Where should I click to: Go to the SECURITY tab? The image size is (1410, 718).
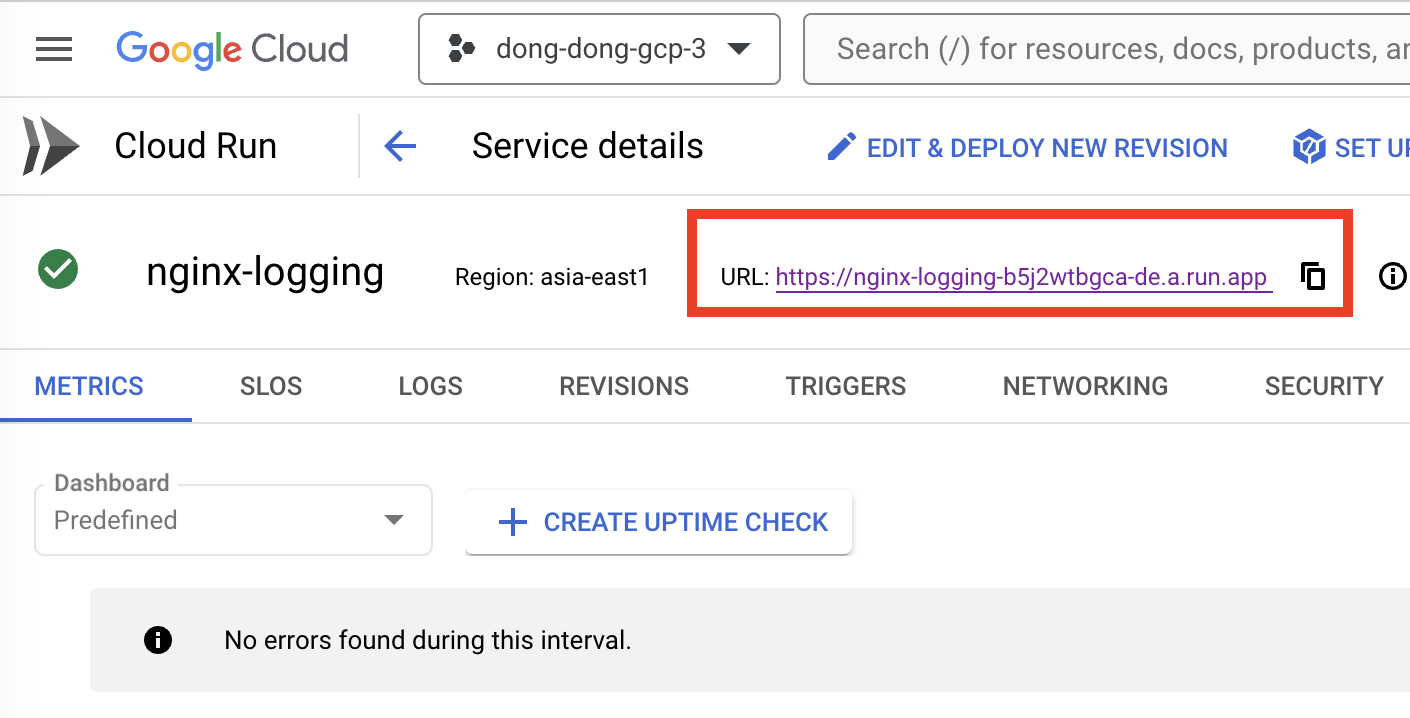(x=1323, y=387)
